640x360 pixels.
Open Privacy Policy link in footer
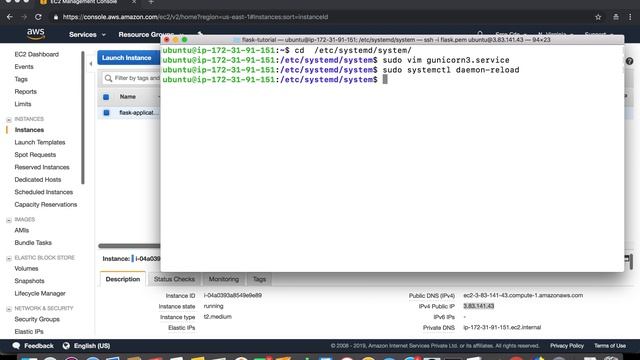coord(567,346)
